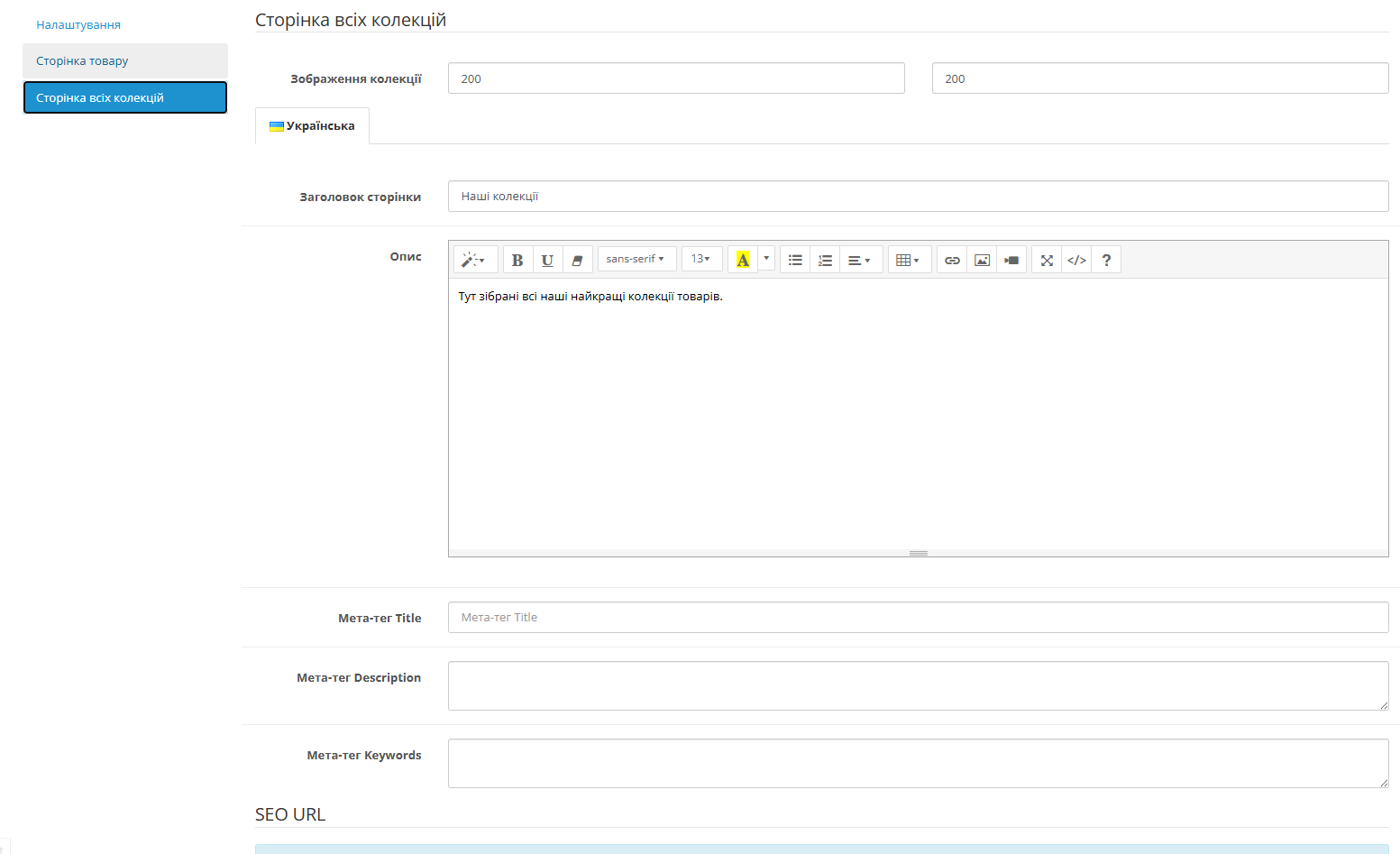The width and height of the screenshot is (1400, 854).
Task: Toggle bold formatting in the editor
Action: (x=517, y=260)
